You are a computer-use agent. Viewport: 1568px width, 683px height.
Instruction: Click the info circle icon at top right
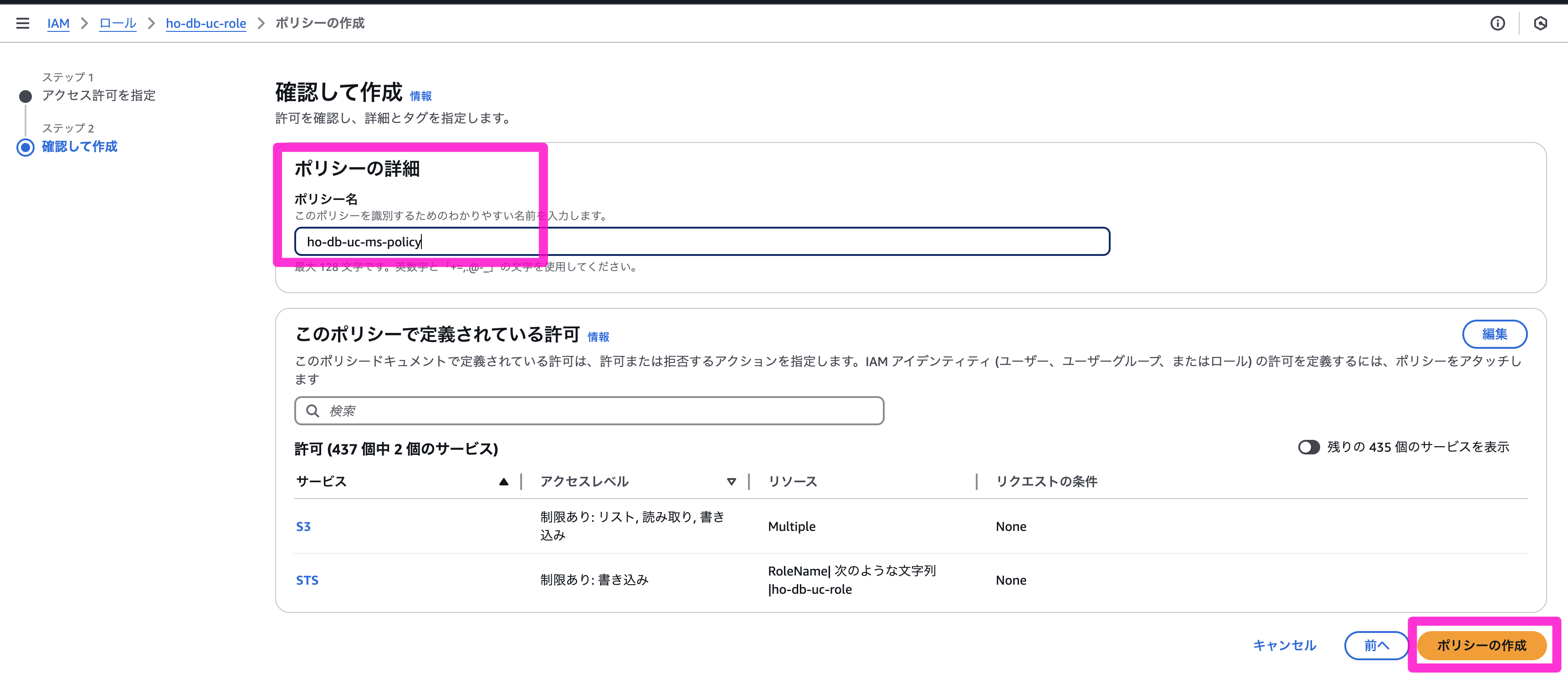point(1497,23)
